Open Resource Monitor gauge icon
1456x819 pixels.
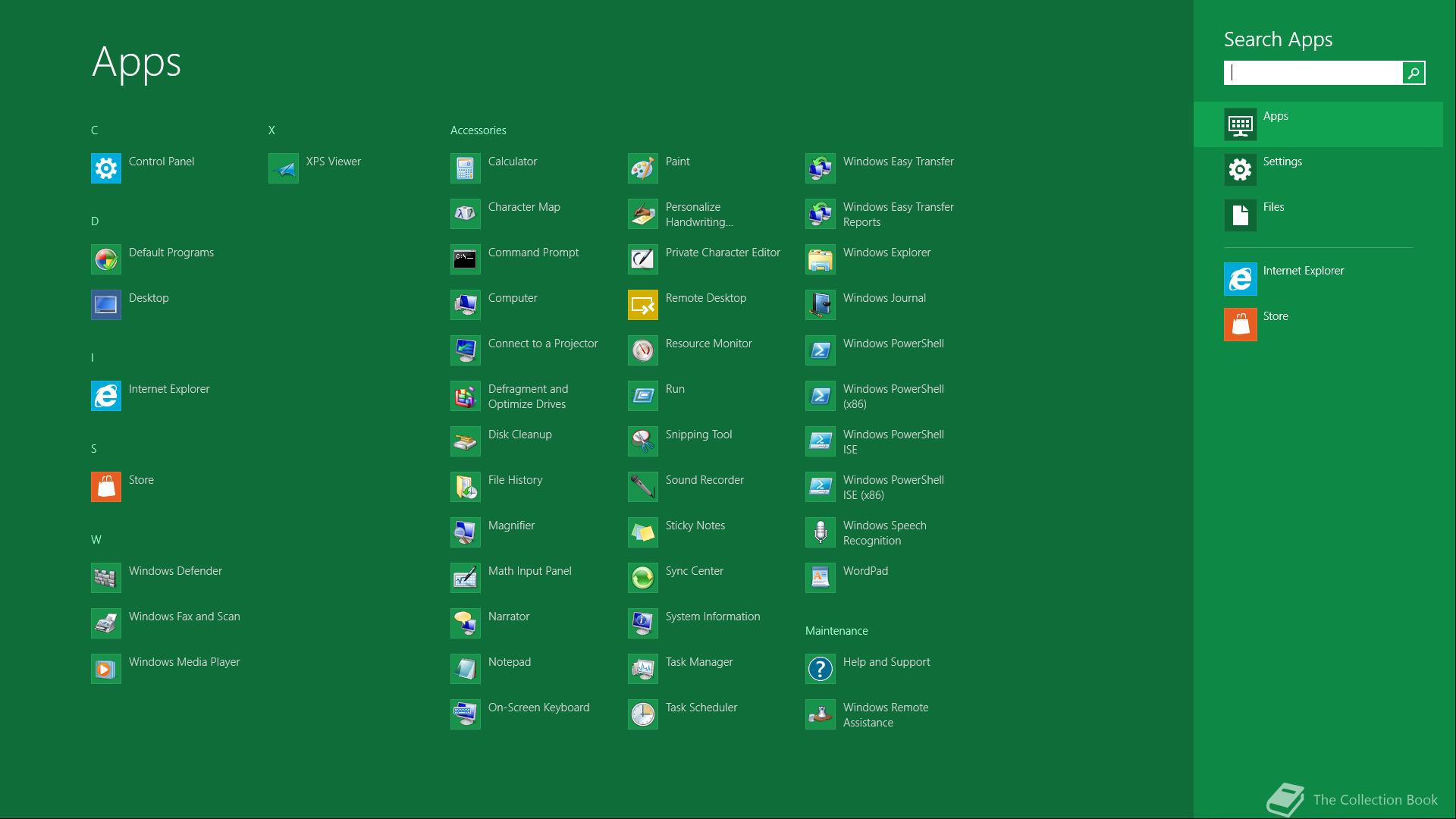643,350
